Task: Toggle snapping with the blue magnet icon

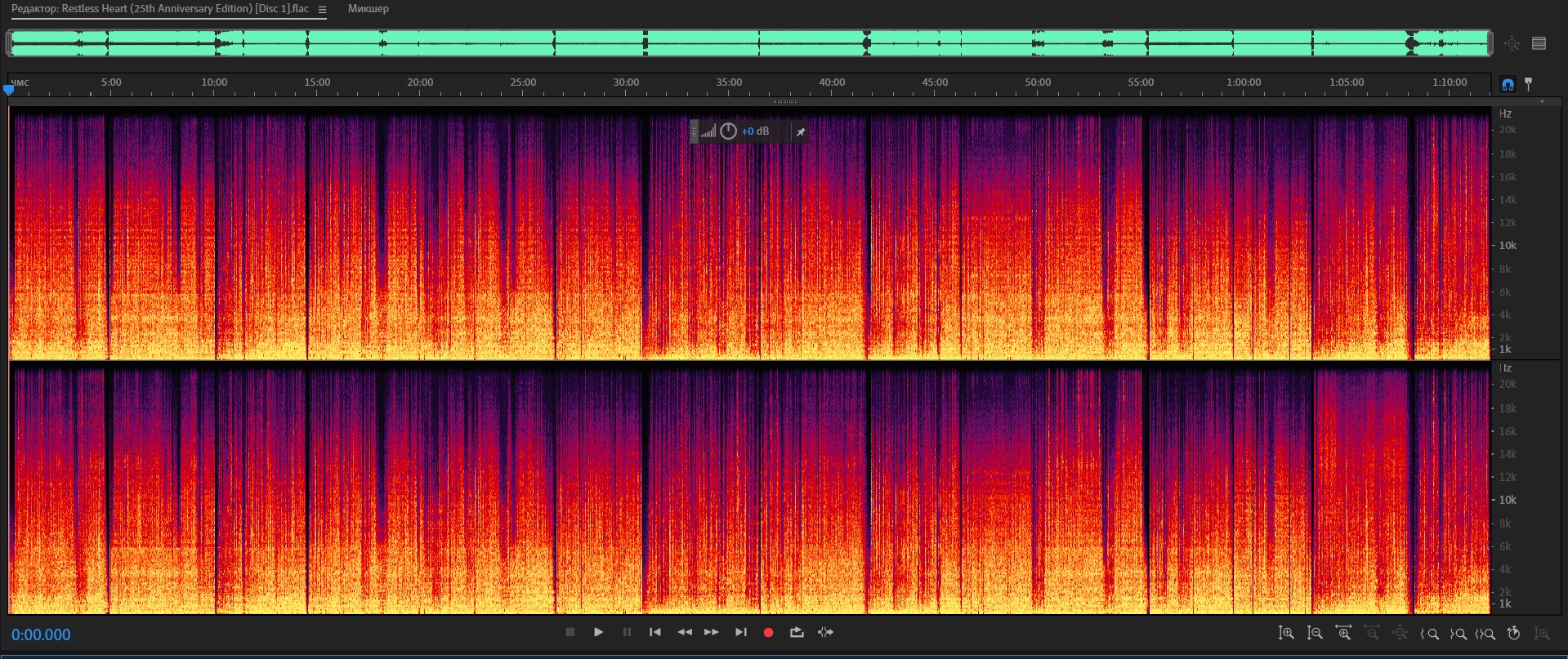Action: (x=1508, y=84)
